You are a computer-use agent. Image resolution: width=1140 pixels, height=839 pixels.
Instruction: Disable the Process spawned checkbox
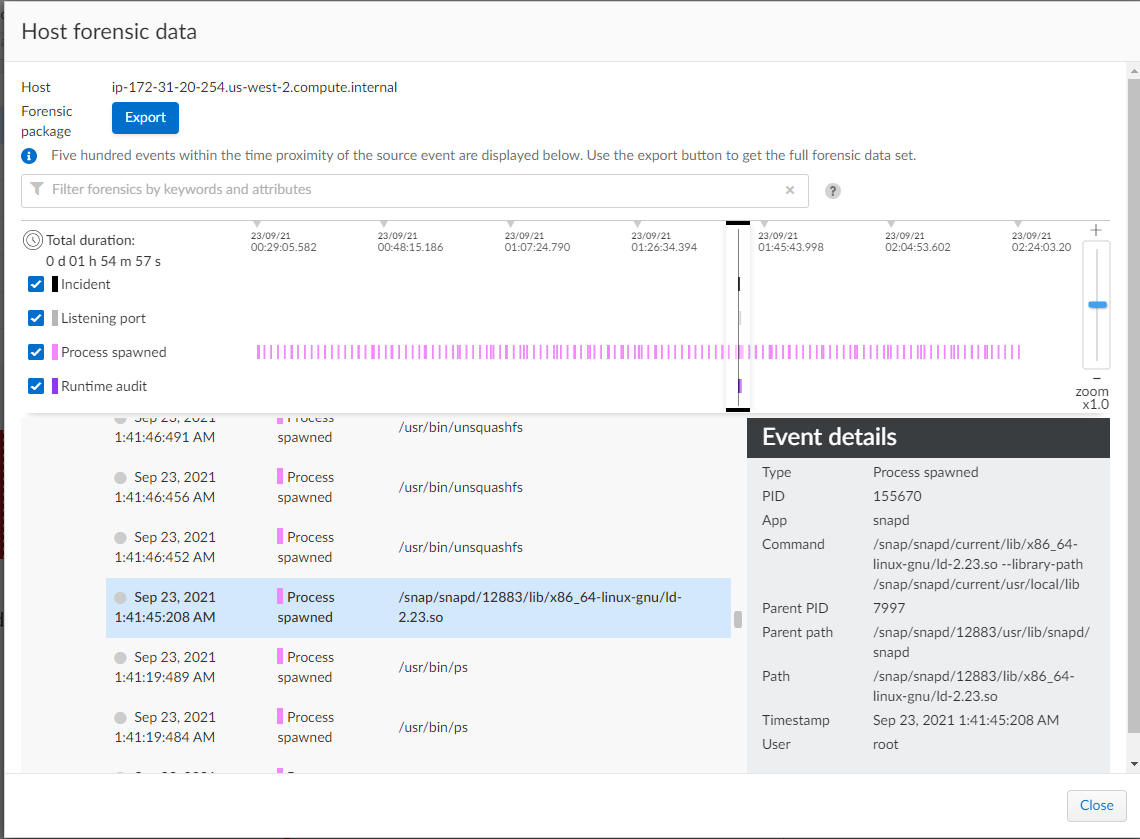pos(36,353)
